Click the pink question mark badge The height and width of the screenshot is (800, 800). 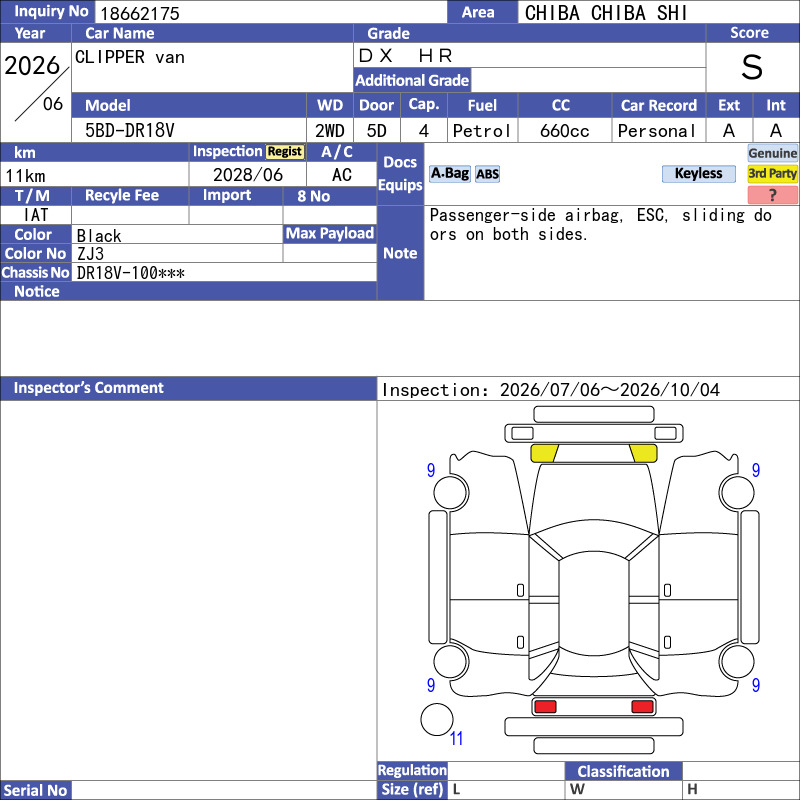pyautogui.click(x=772, y=195)
